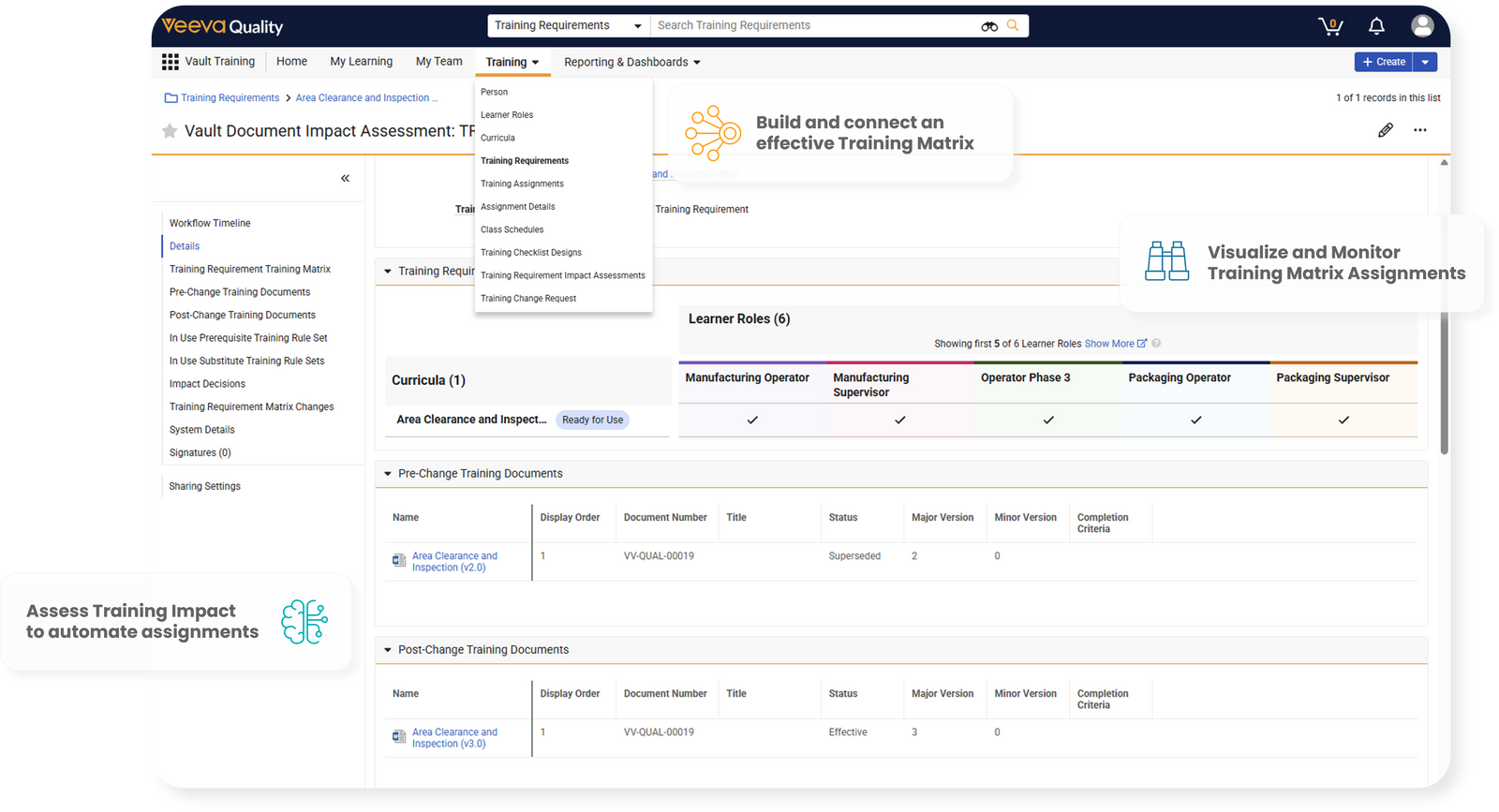This screenshot has height=812, width=1499.
Task: Open the user profile avatar
Action: point(1422,26)
